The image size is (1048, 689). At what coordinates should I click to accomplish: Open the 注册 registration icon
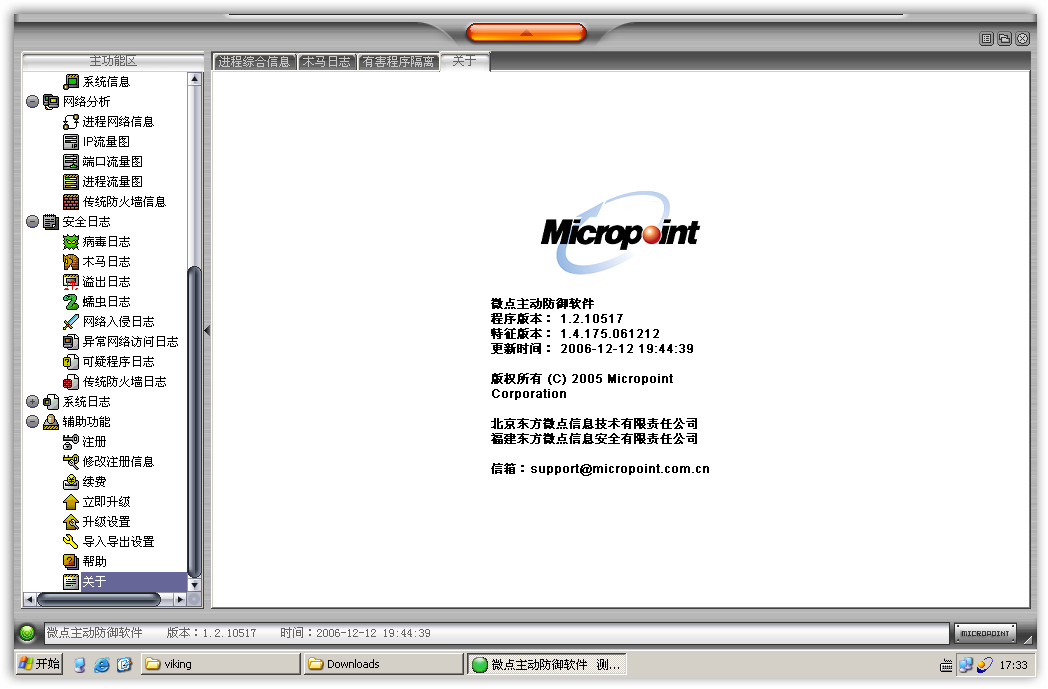click(x=71, y=442)
